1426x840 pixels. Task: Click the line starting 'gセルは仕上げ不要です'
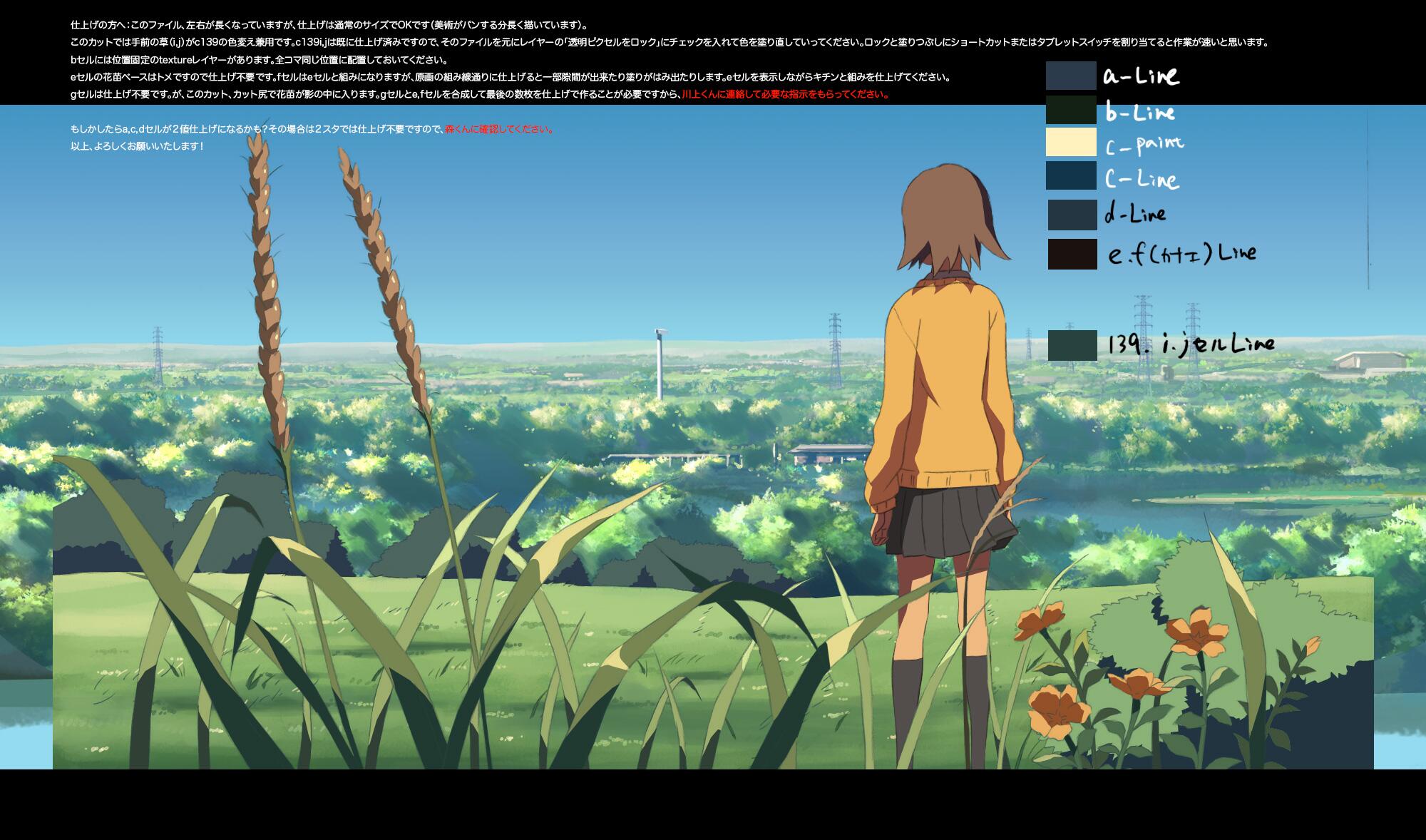tap(480, 94)
